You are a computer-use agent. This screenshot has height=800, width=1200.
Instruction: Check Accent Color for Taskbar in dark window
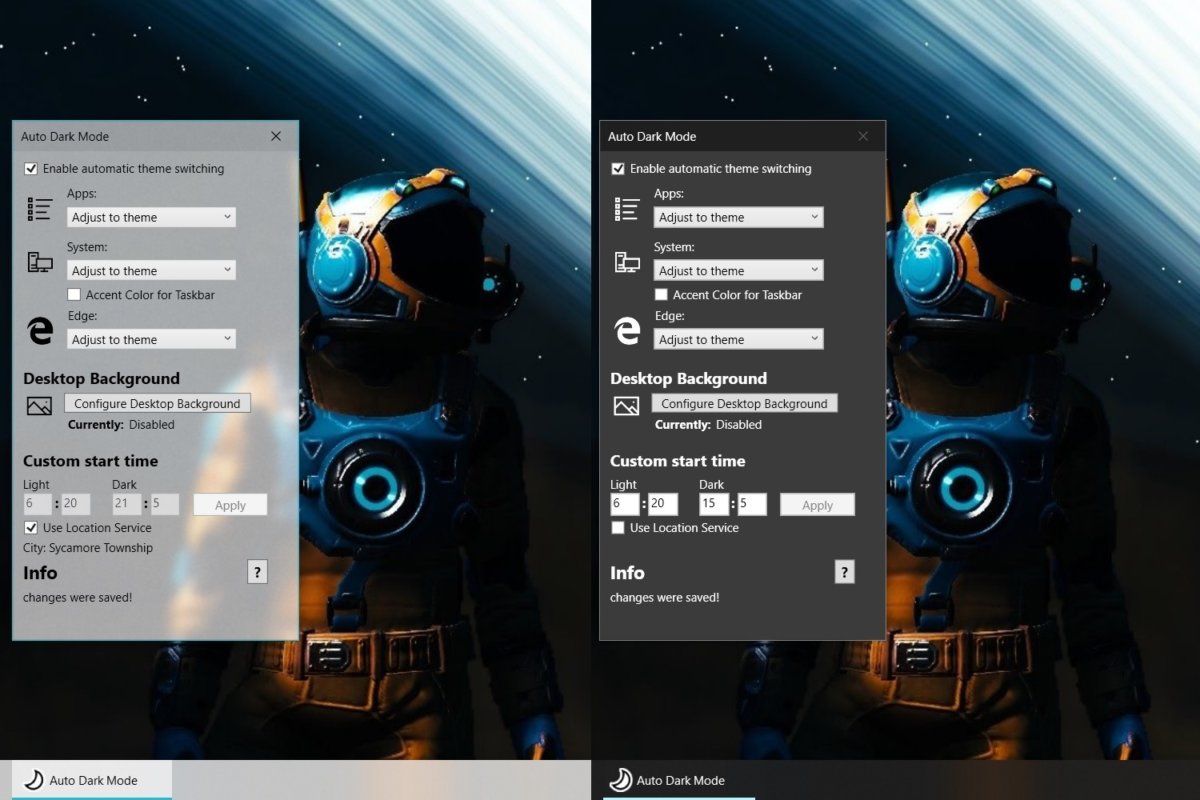tap(661, 295)
